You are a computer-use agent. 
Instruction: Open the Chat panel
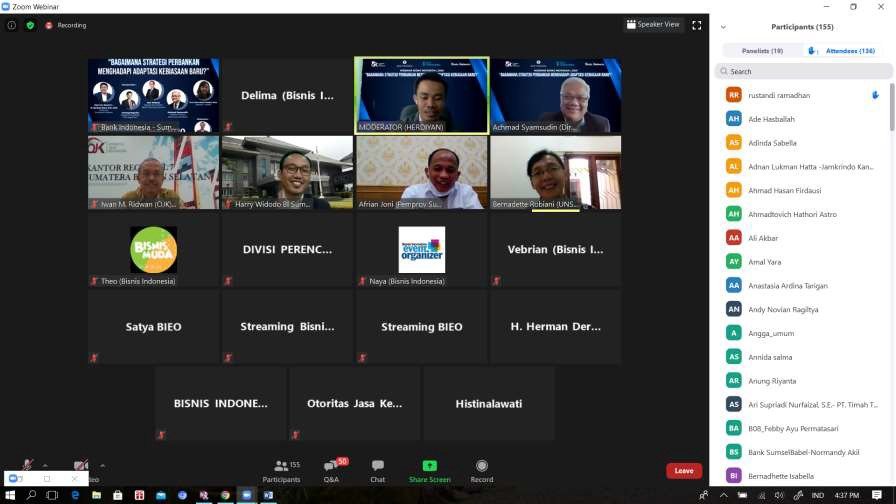coord(378,470)
